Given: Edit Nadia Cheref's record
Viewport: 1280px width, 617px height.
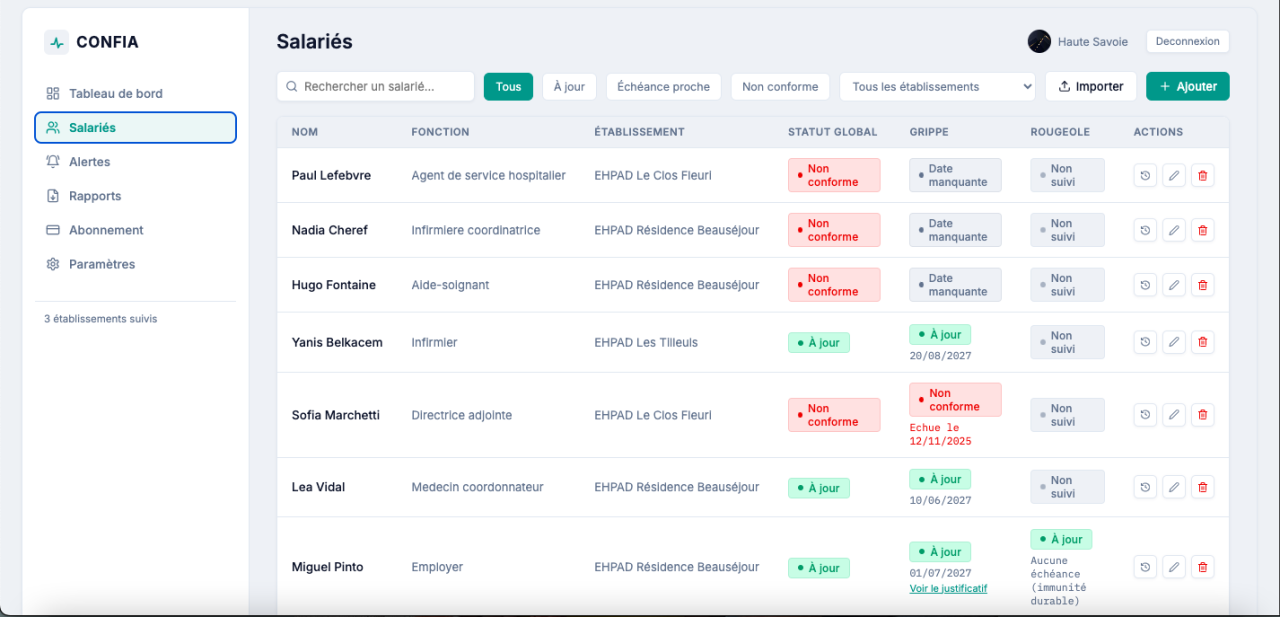Looking at the screenshot, I should [x=1174, y=230].
